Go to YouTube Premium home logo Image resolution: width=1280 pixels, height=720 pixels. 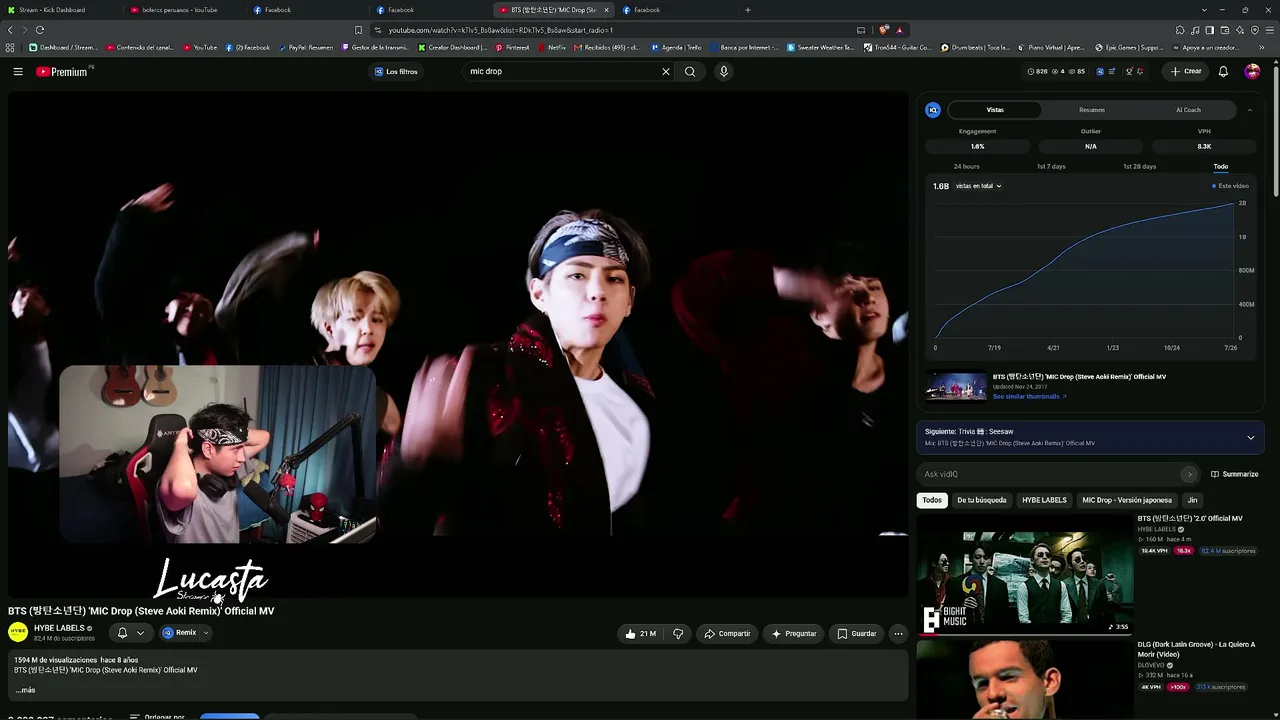point(62,72)
